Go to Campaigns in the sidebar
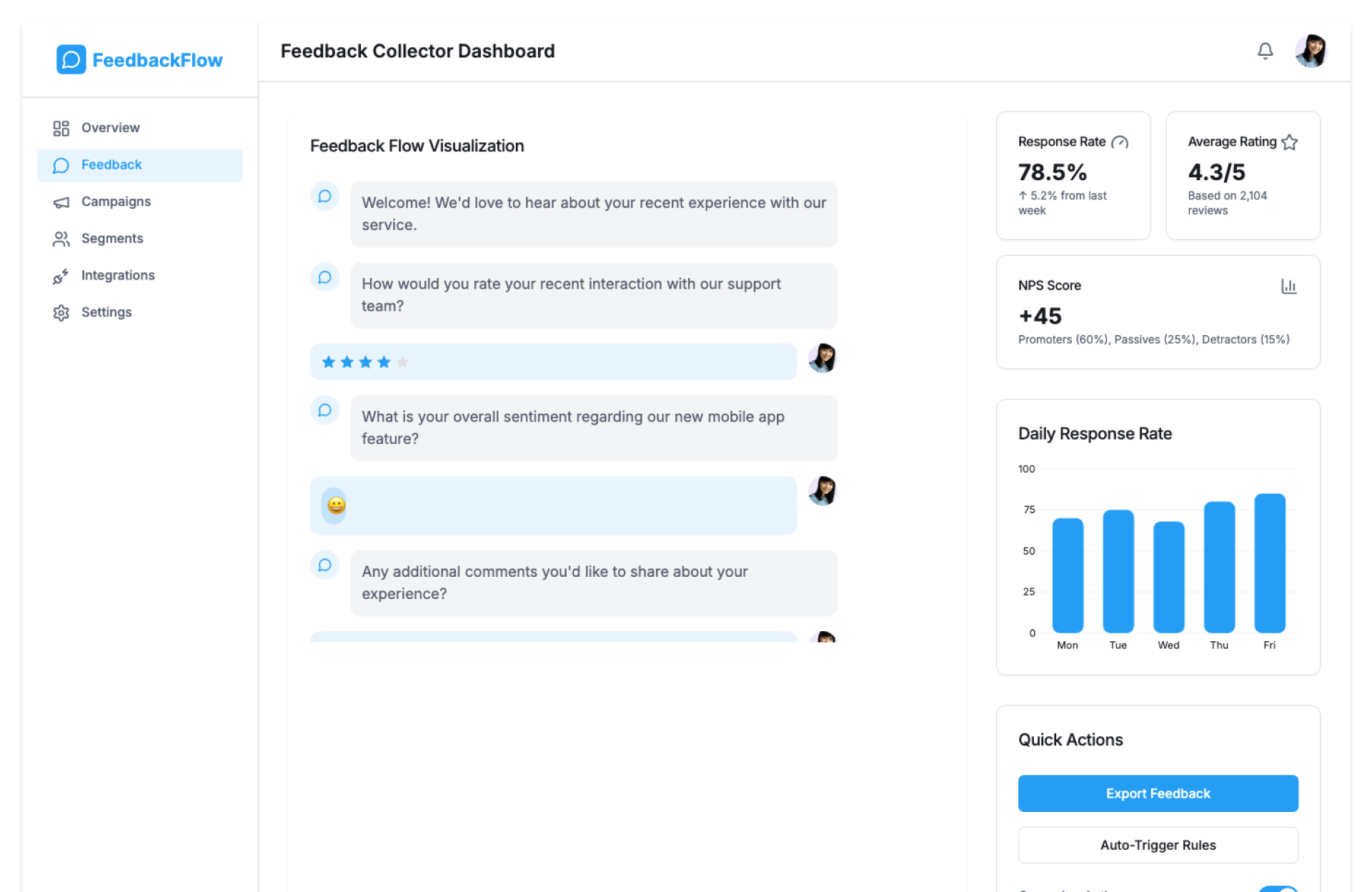 coord(116,202)
